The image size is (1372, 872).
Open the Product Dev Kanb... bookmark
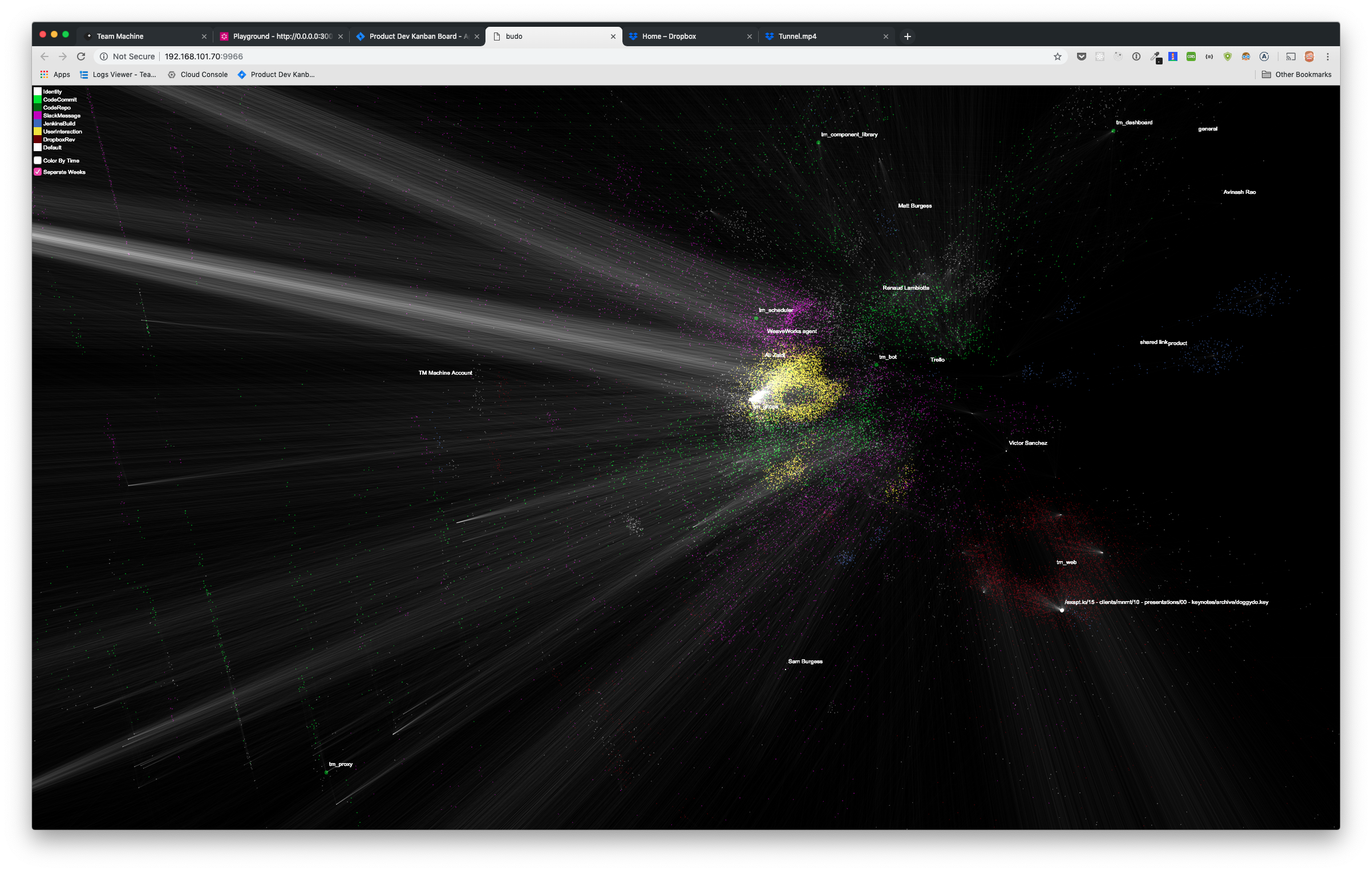point(276,75)
